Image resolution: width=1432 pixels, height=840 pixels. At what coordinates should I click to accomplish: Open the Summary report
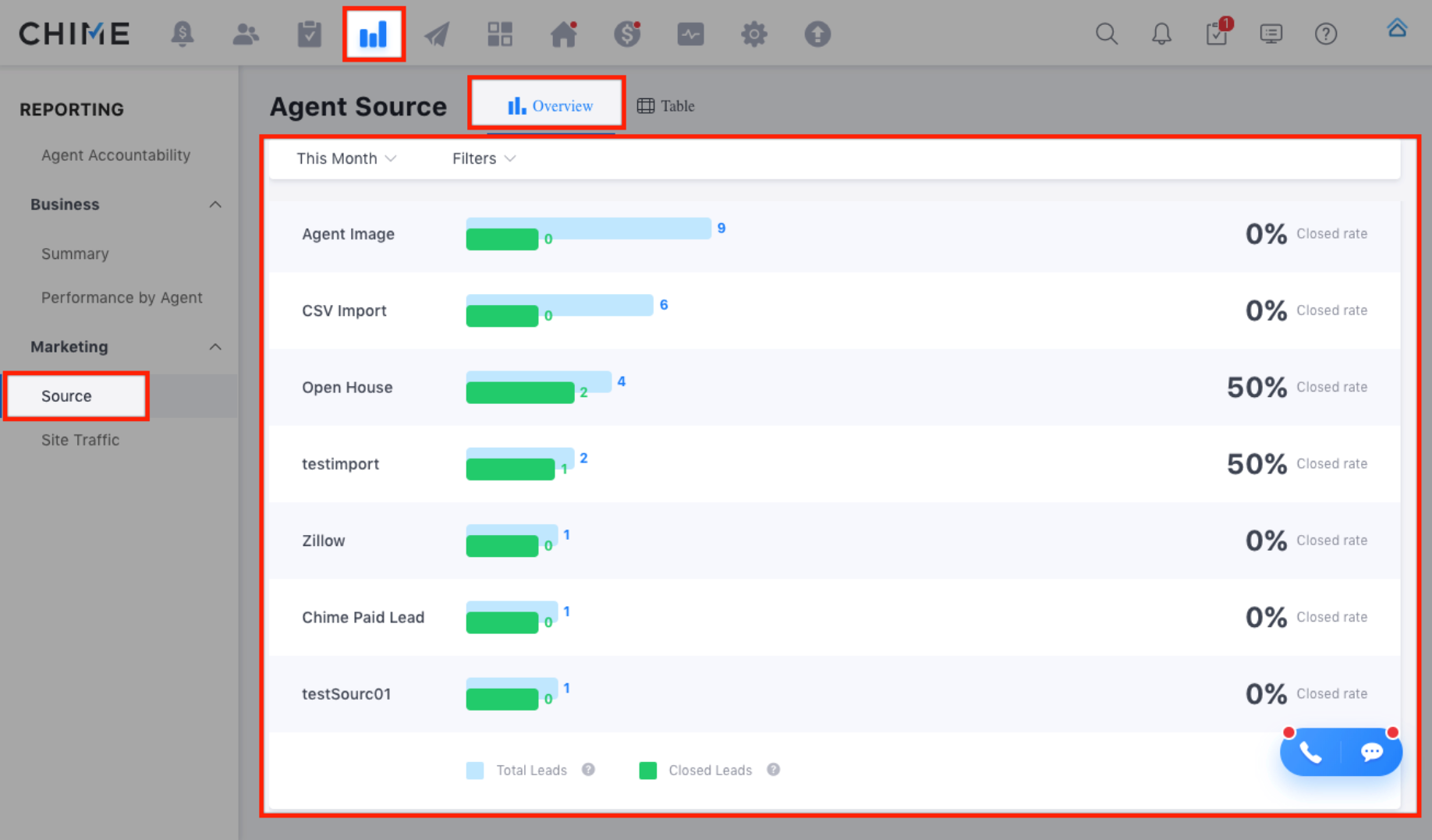(x=75, y=253)
